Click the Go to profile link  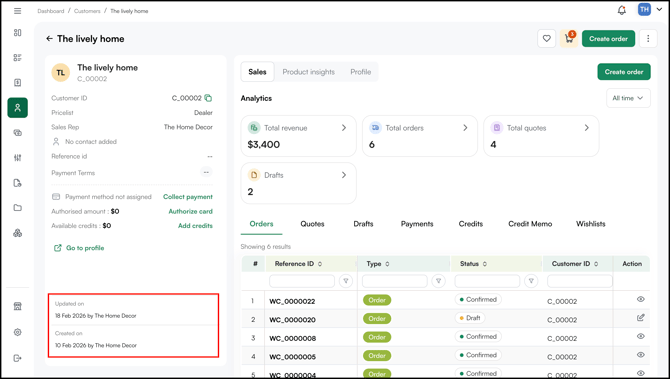coord(79,248)
